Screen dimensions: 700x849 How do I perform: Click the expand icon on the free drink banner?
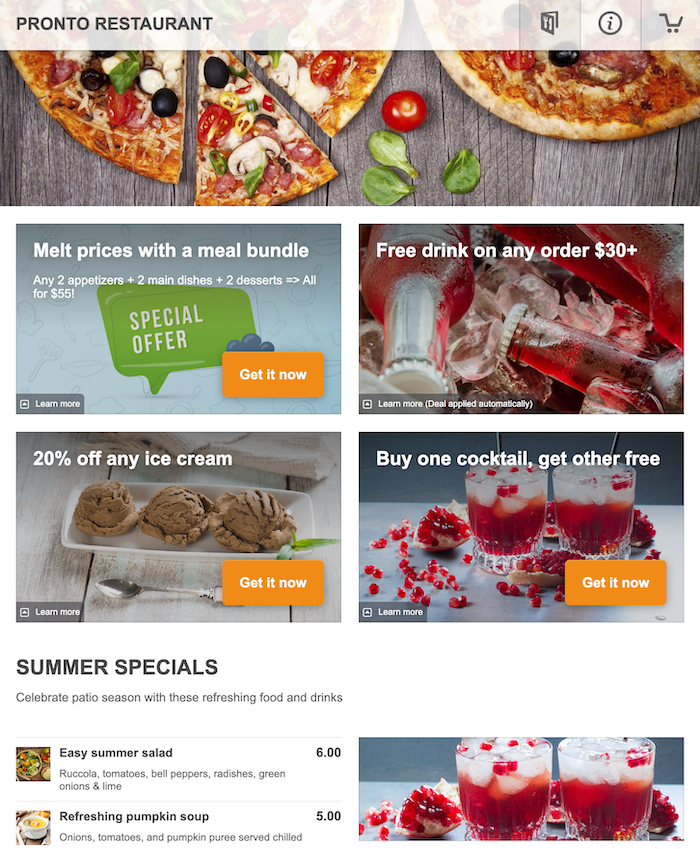(368, 404)
